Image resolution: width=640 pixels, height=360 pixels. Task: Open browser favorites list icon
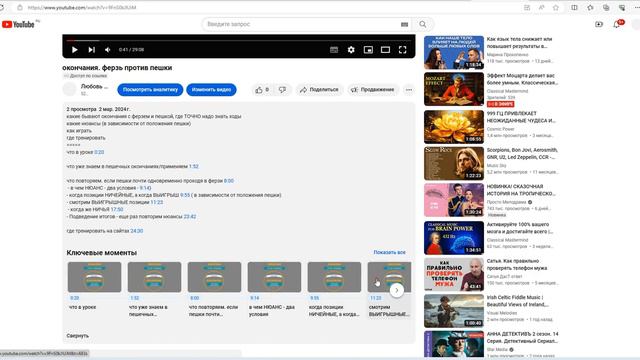click(590, 7)
